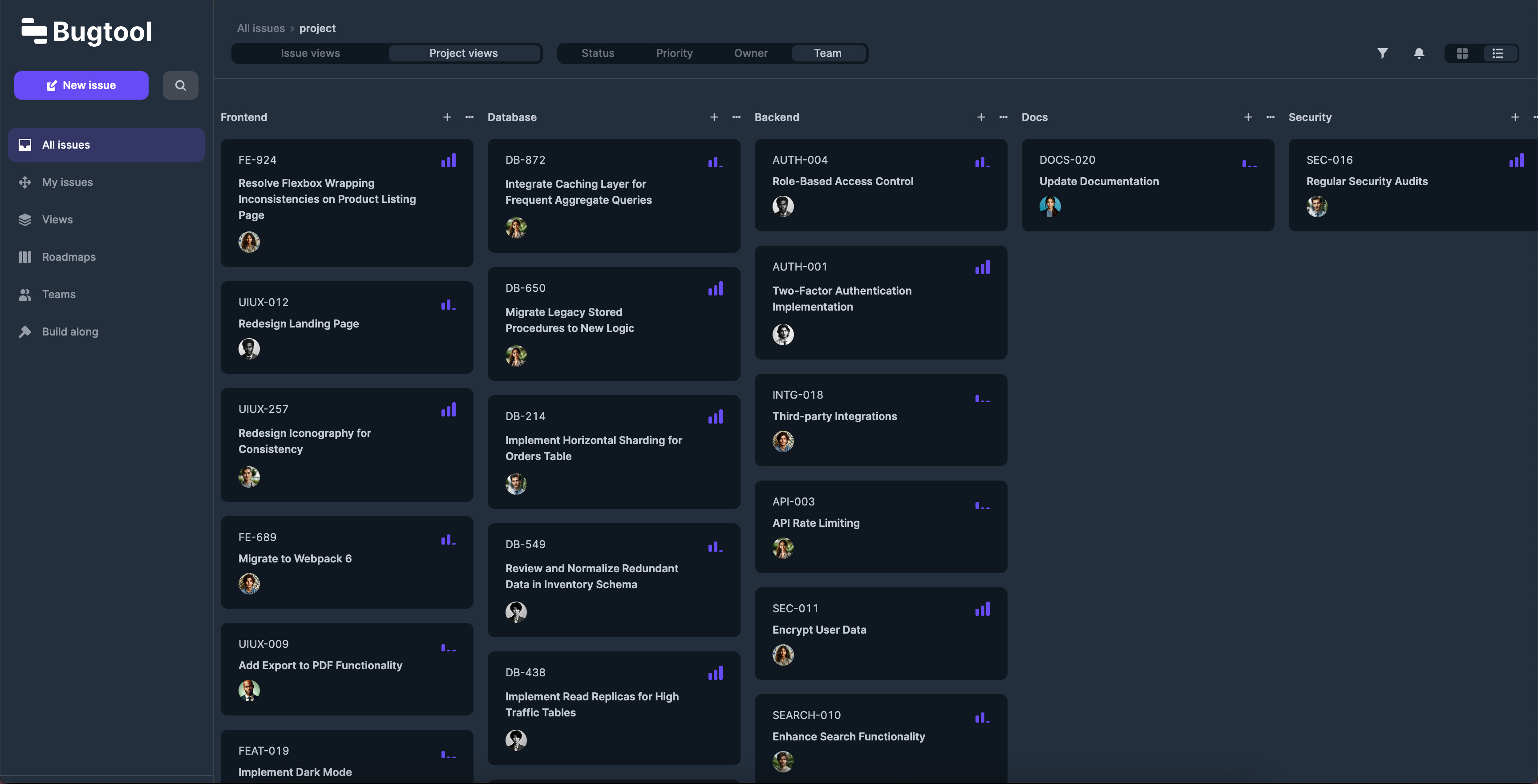Add new issue in Docs column
This screenshot has width=1538, height=784.
[x=1248, y=117]
